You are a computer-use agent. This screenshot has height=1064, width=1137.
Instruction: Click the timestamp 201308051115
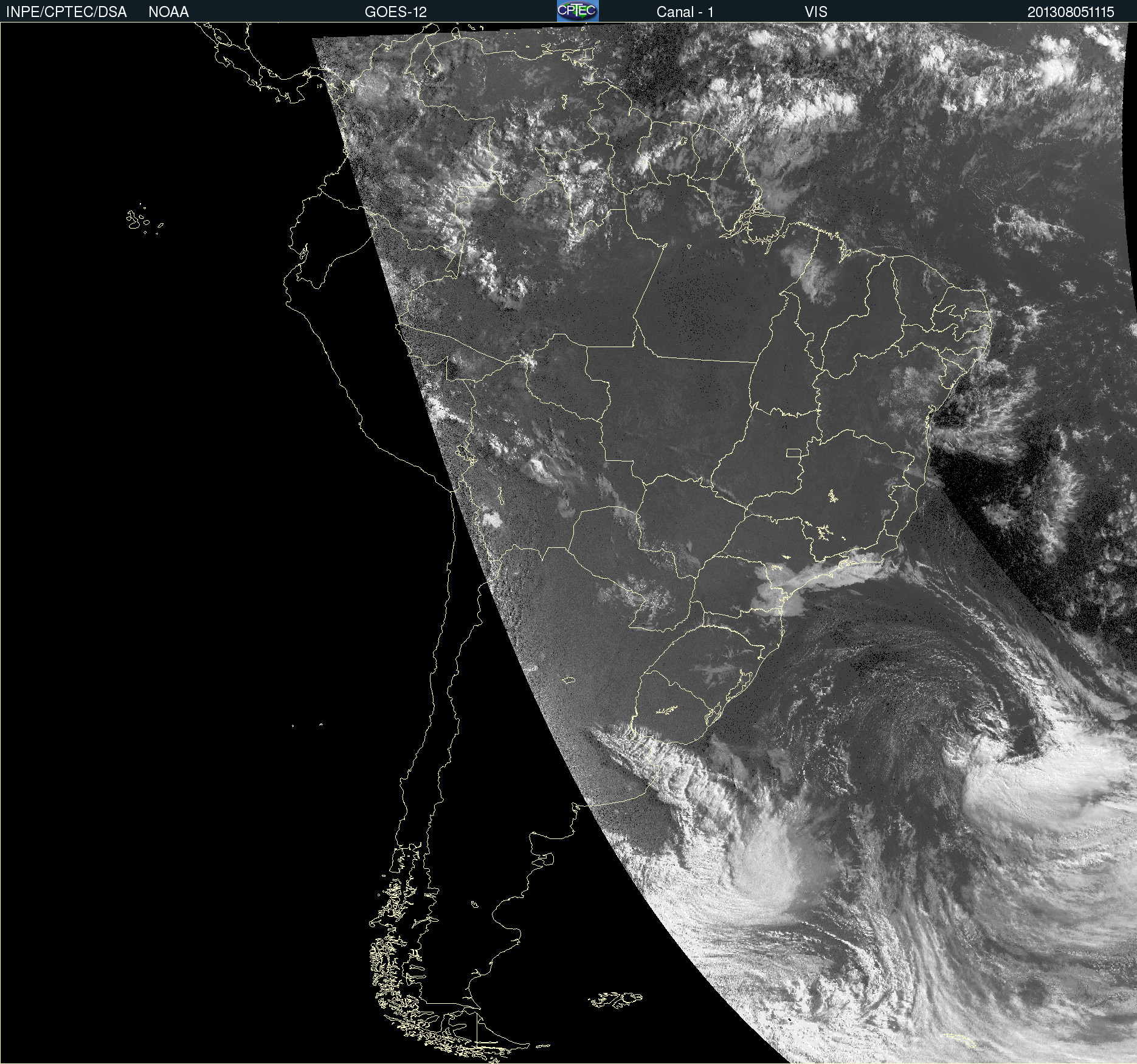(1071, 12)
